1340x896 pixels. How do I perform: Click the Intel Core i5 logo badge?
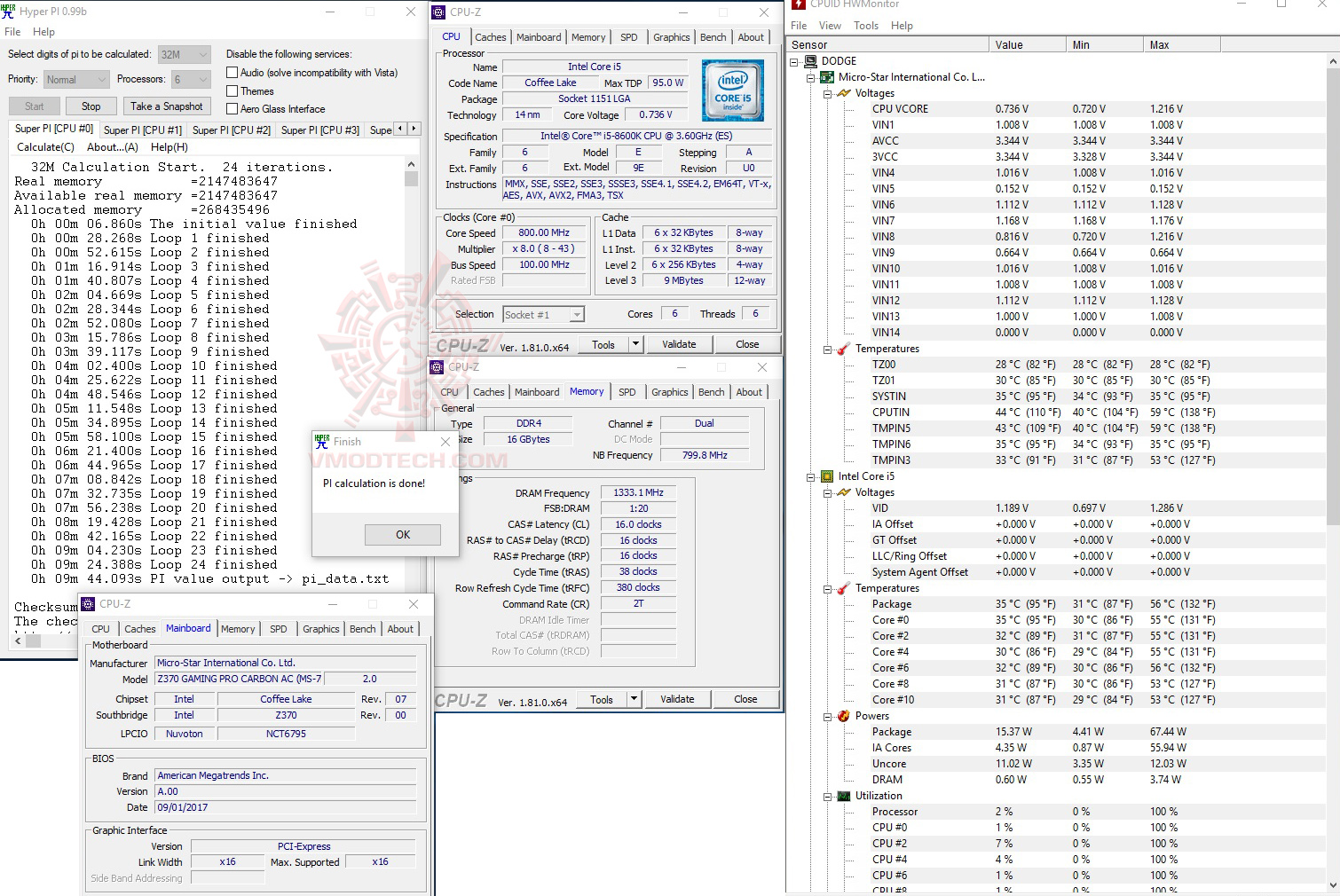pos(732,90)
